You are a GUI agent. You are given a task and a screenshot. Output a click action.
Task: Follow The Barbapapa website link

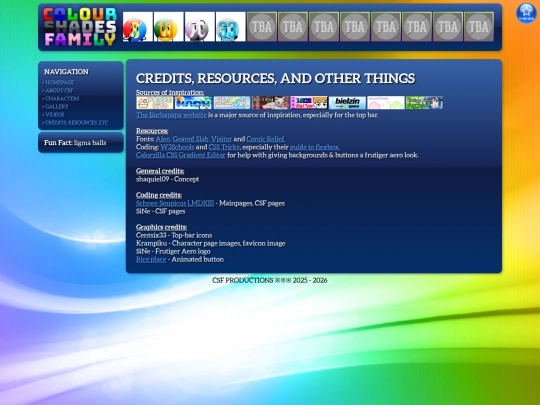[171, 115]
